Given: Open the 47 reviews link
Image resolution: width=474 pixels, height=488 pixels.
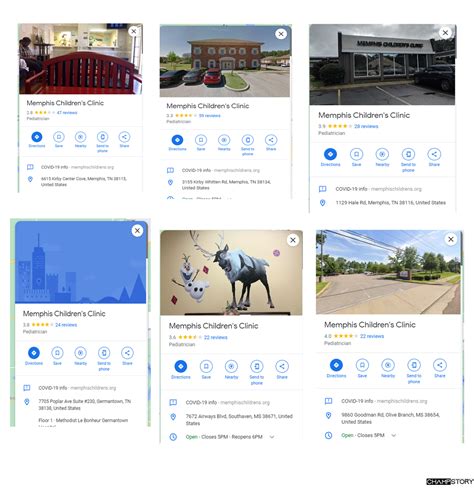Looking at the screenshot, I should pyautogui.click(x=67, y=113).
